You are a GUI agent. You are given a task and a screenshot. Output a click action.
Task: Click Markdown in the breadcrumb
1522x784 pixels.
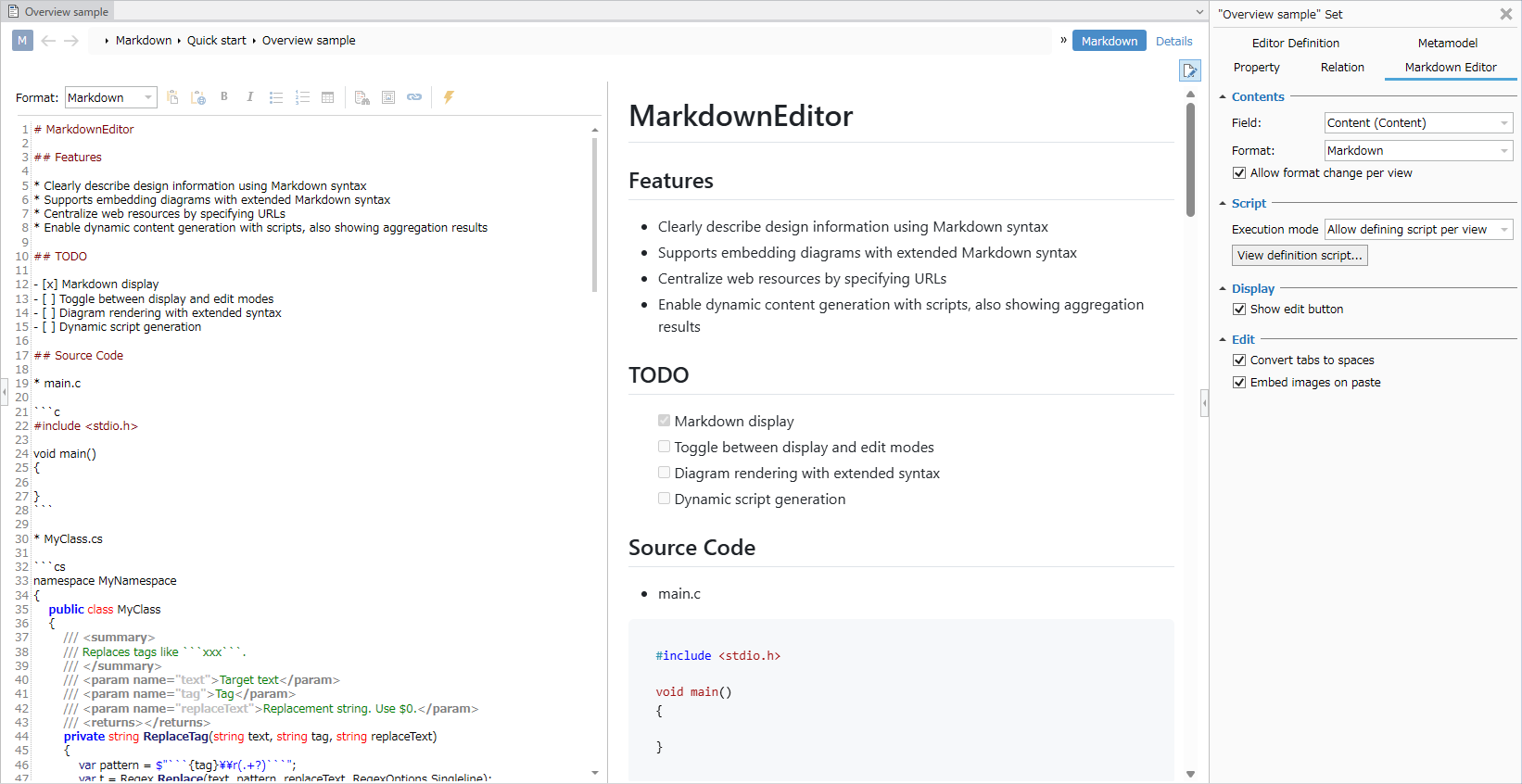[x=144, y=41]
